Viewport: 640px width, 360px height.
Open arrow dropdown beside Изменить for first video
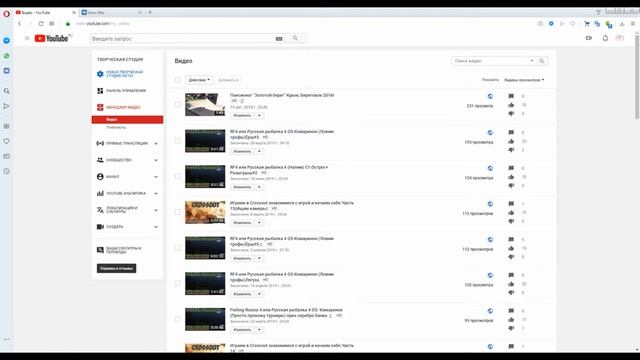259,116
